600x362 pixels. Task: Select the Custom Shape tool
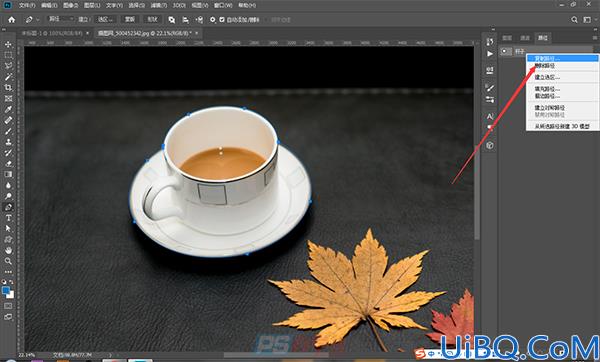coord(8,240)
